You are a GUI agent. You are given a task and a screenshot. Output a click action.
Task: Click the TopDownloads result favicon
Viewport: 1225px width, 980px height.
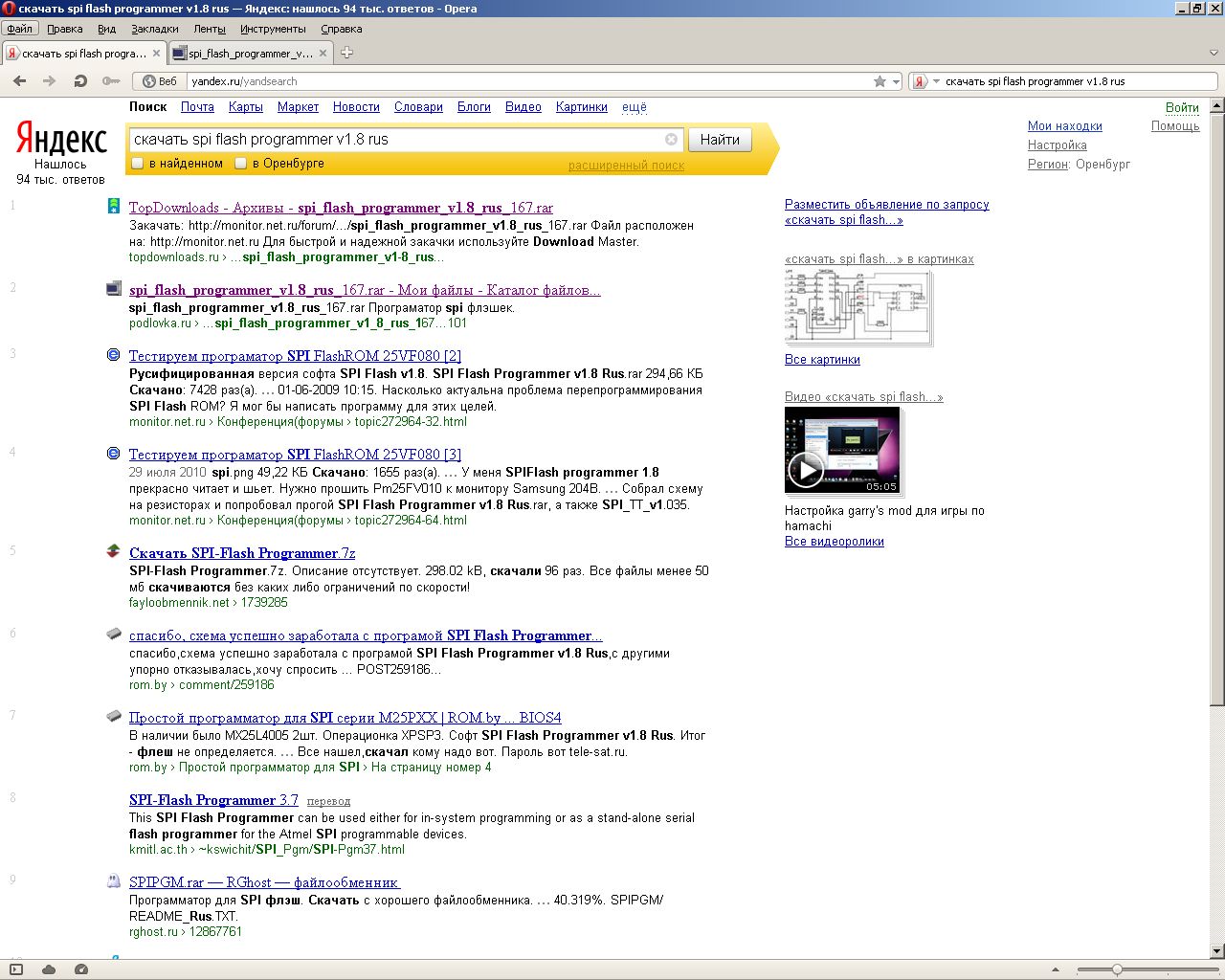point(114,206)
